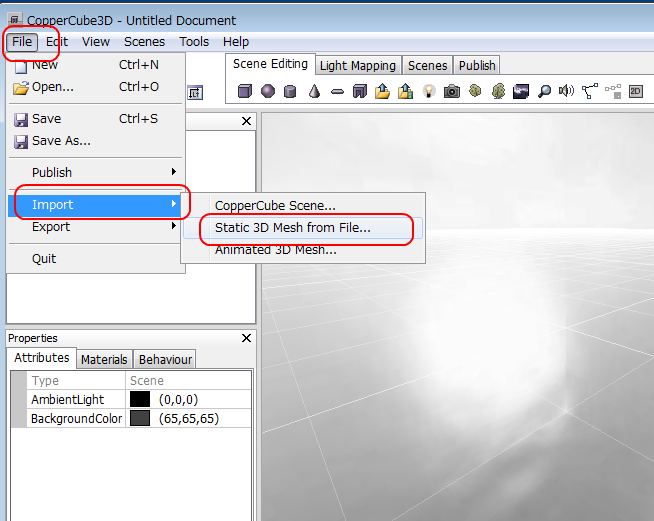Switch to the Scene Editing tab
Viewport: 654px width, 521px height.
[270, 64]
